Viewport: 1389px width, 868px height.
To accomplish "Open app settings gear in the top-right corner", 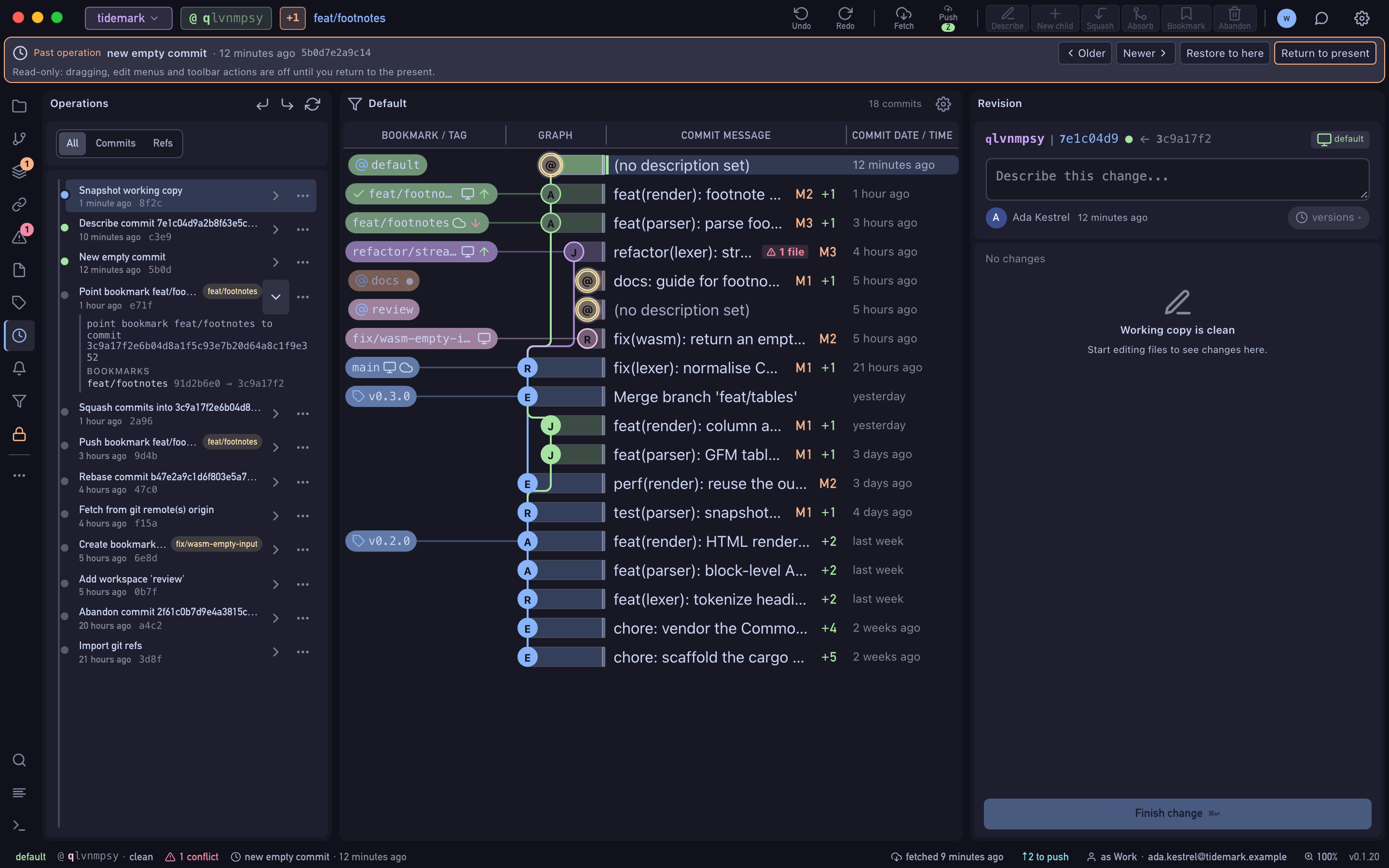I will 1362,18.
